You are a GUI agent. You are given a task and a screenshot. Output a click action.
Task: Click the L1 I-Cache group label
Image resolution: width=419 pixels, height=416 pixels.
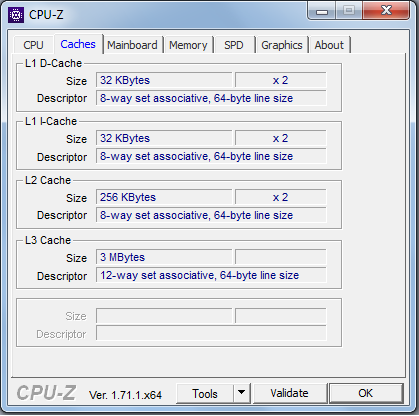[51, 121]
